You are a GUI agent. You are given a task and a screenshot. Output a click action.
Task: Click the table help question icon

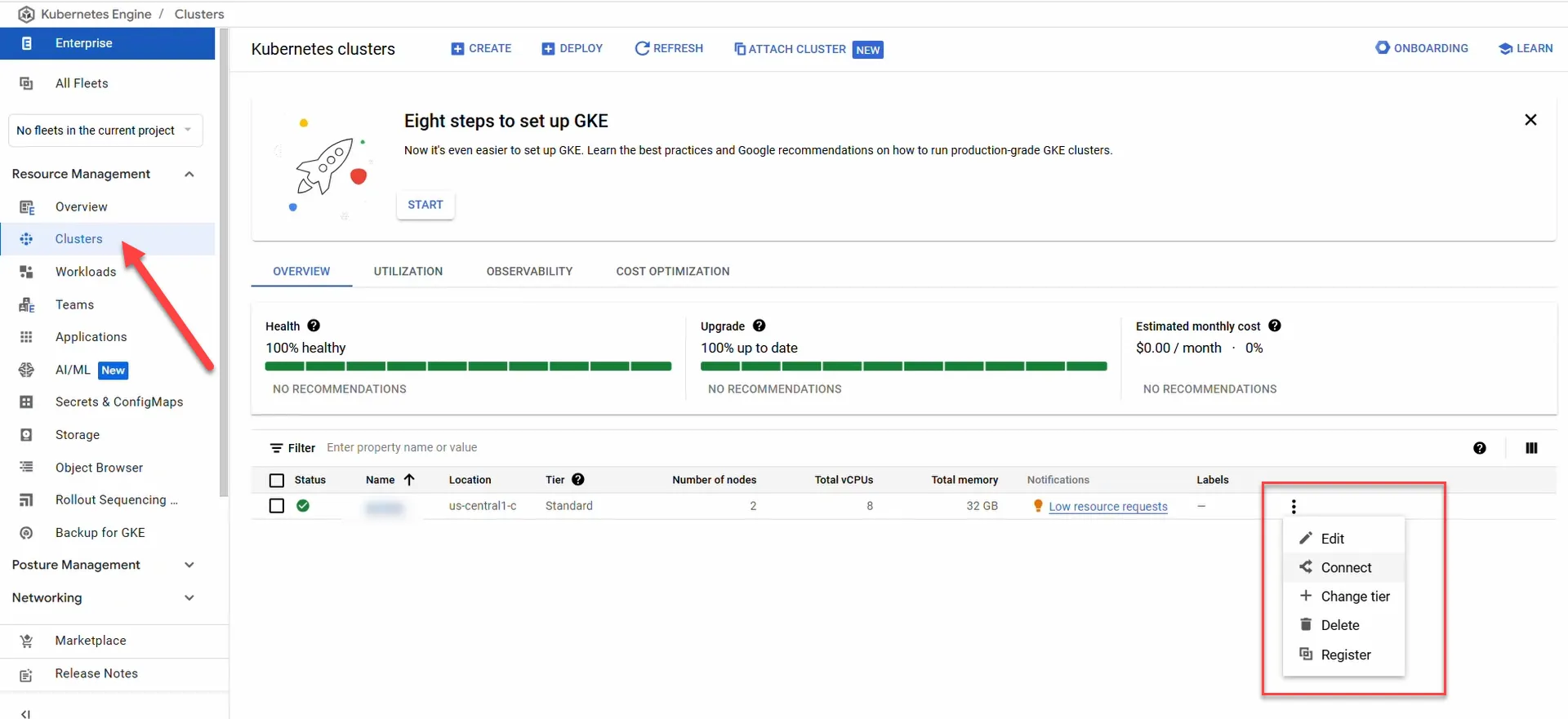pos(1480,448)
